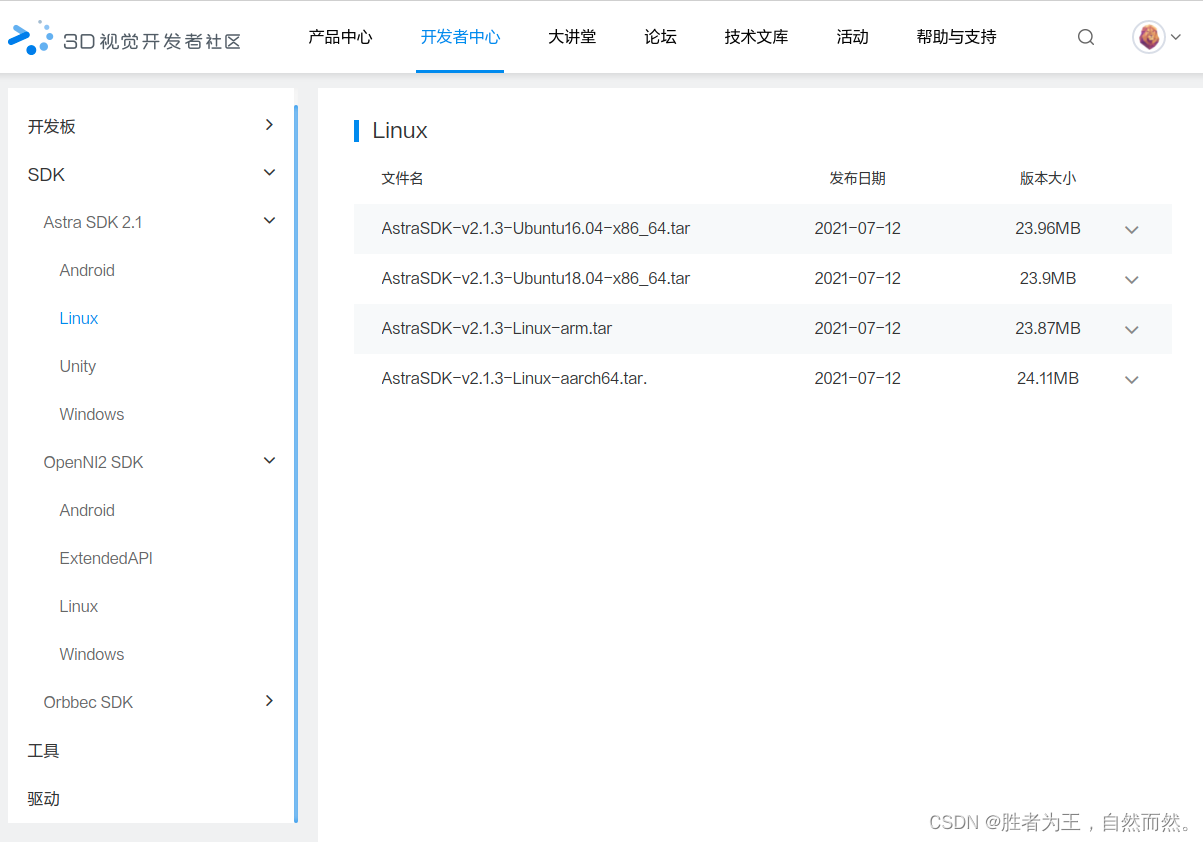Open Unity under Astra SDK 2.1

(78, 366)
